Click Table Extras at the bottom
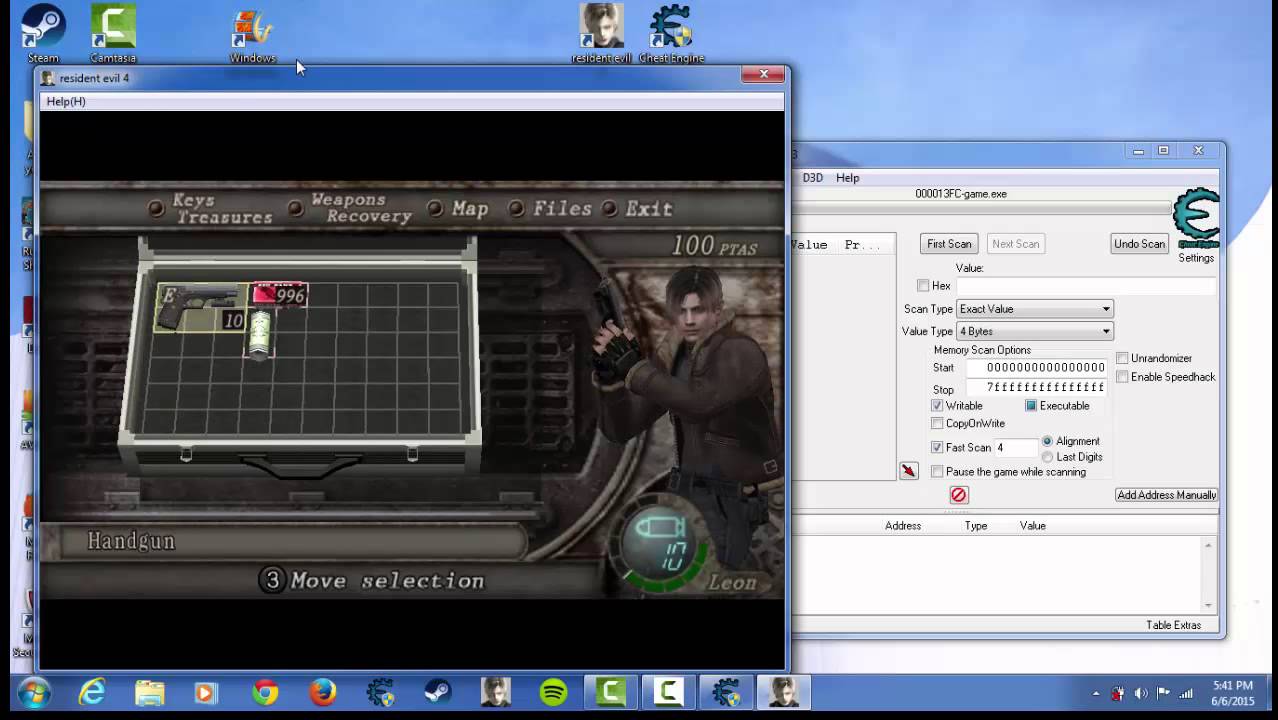This screenshot has width=1278, height=720. 1173,625
